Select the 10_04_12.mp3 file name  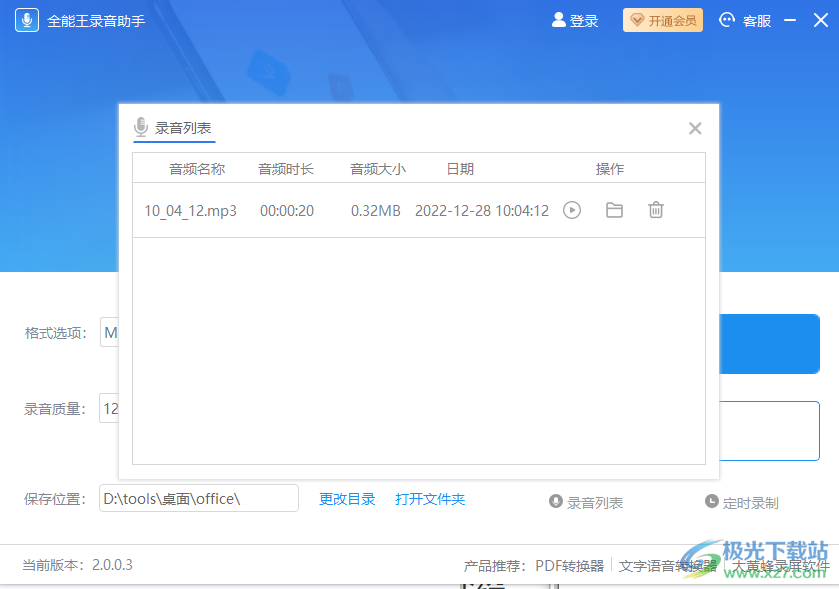click(x=190, y=211)
